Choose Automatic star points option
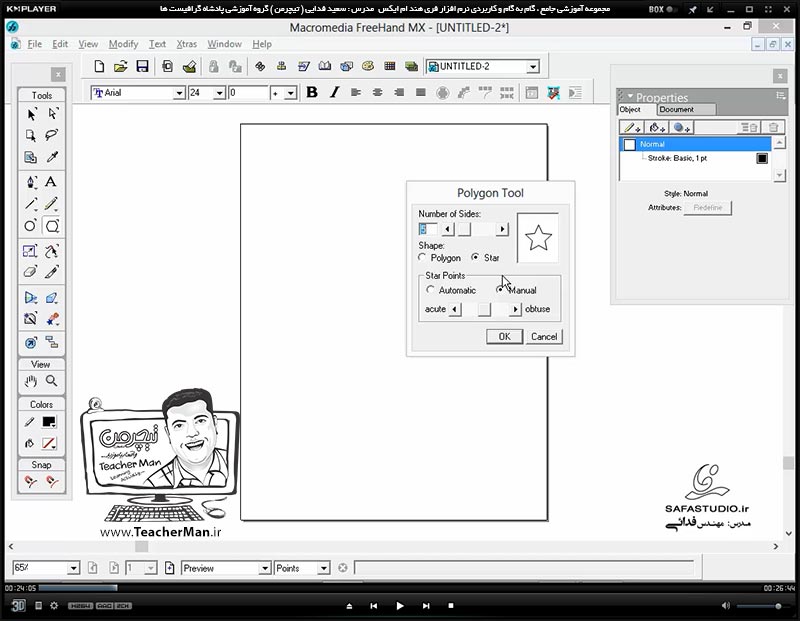The image size is (800, 621). coord(430,289)
